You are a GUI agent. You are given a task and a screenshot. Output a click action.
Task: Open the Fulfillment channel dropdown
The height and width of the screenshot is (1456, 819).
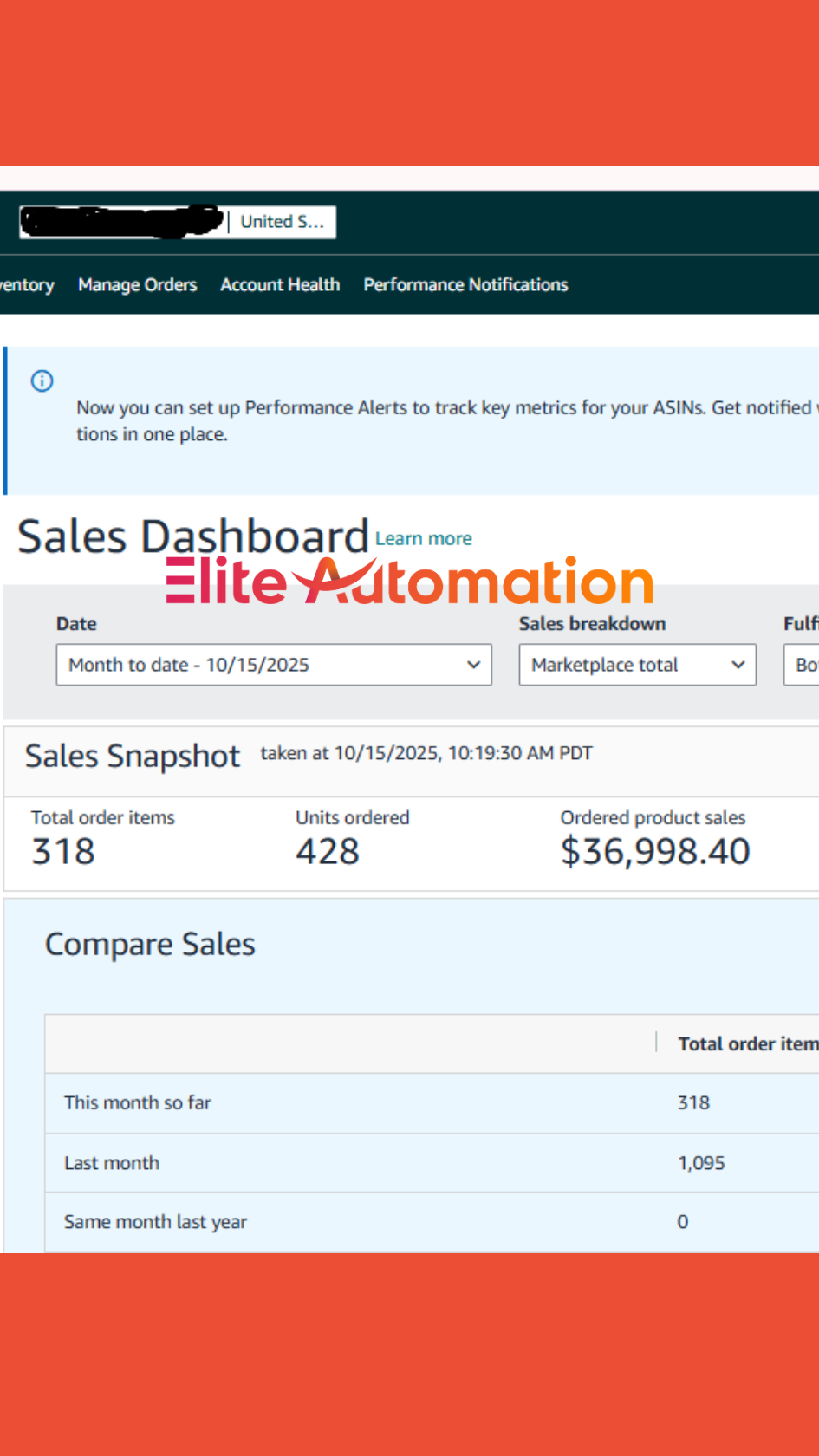[803, 665]
